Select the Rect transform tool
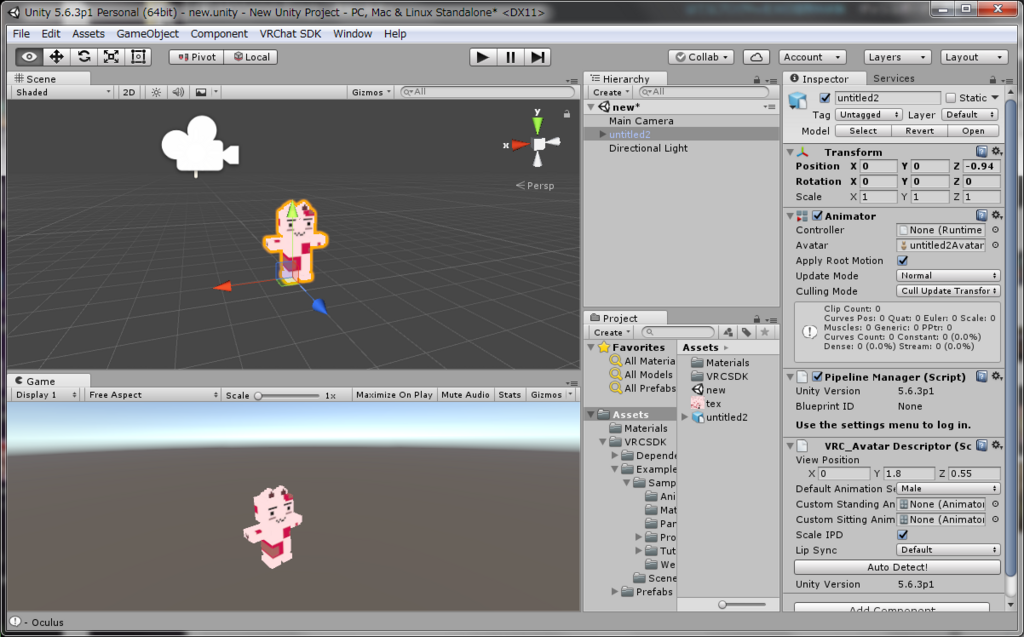This screenshot has width=1024, height=637. 138,57
